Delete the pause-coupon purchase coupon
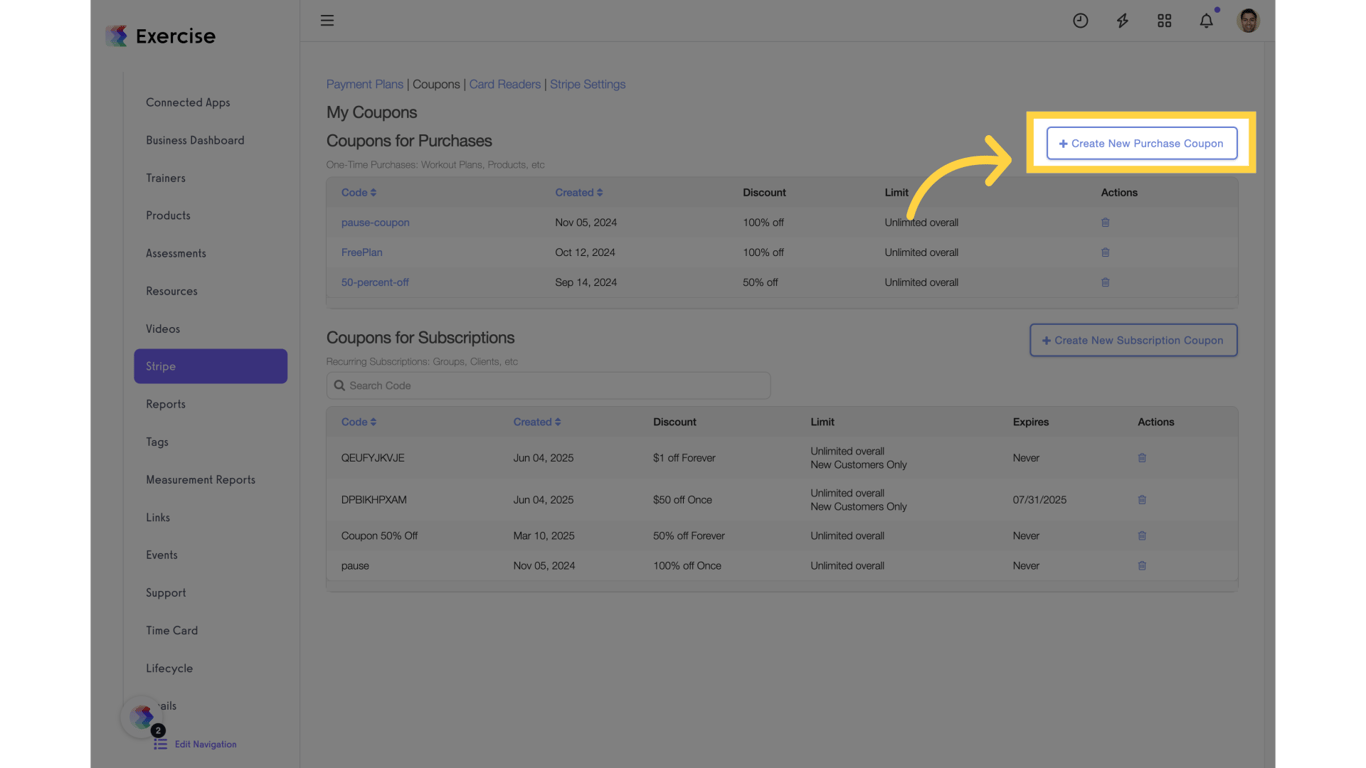Image resolution: width=1366 pixels, height=768 pixels. coord(1105,222)
